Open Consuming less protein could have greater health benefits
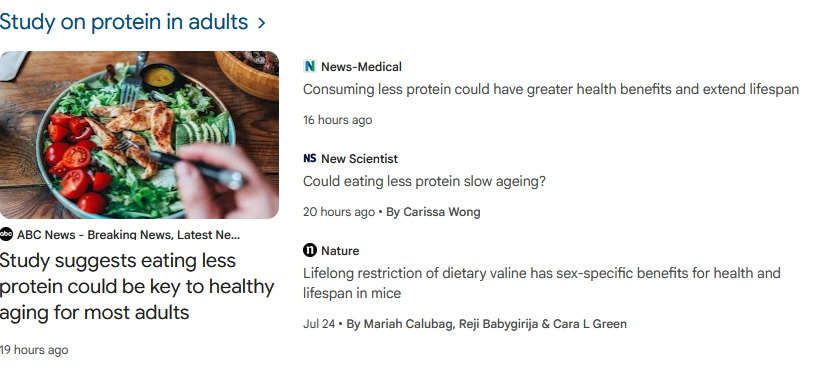The height and width of the screenshot is (370, 822). tap(551, 89)
